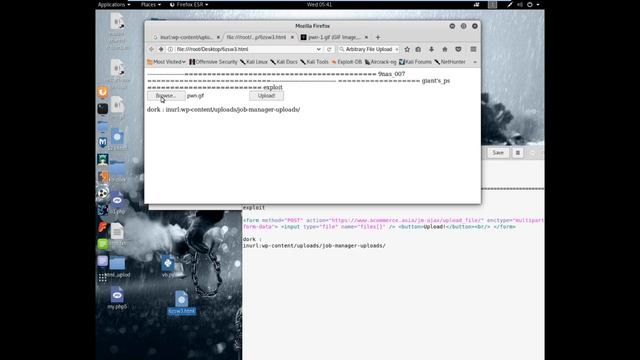
Task: Show site information icon in address bar
Action: (171, 49)
